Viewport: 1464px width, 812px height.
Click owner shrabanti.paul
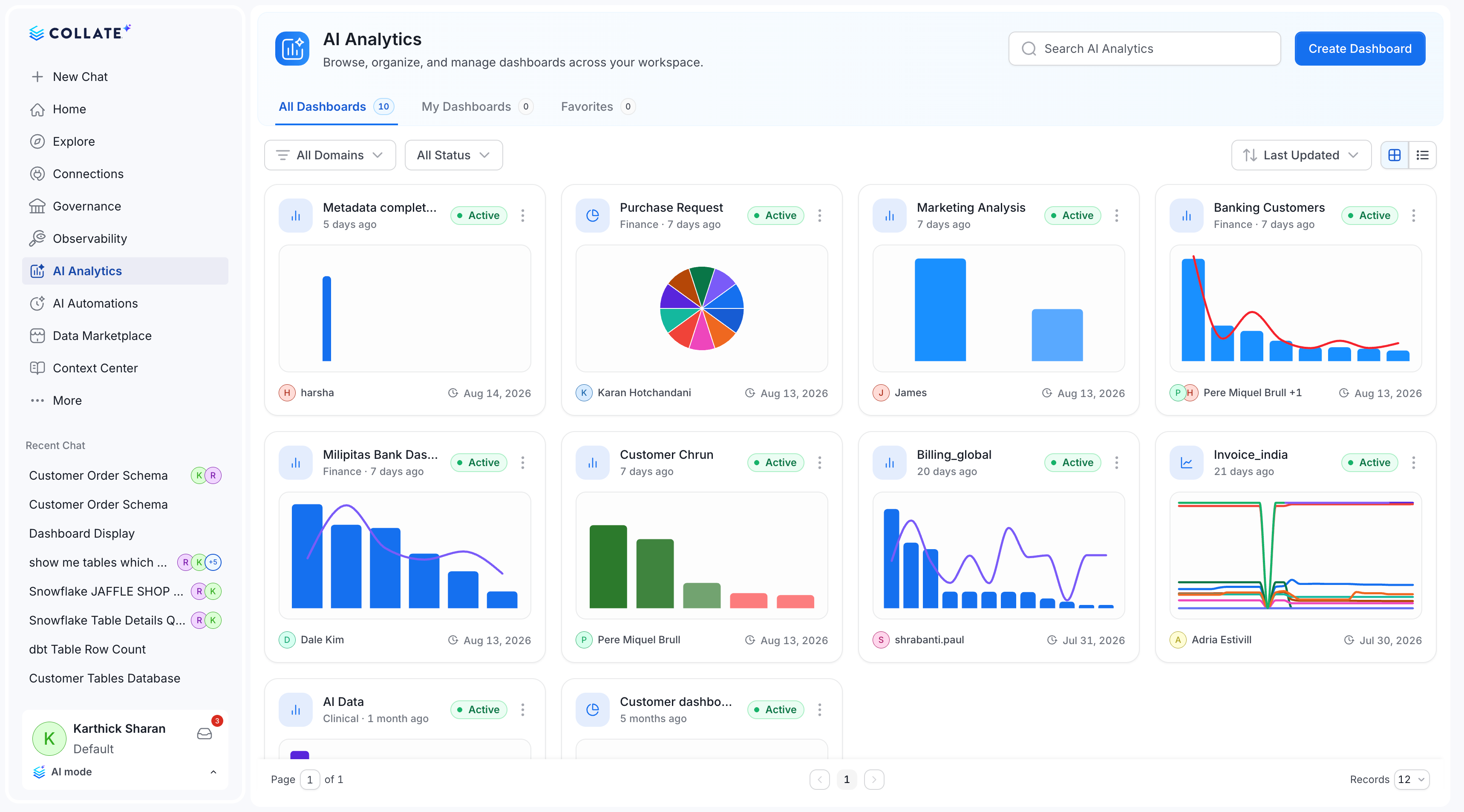pyautogui.click(x=929, y=640)
